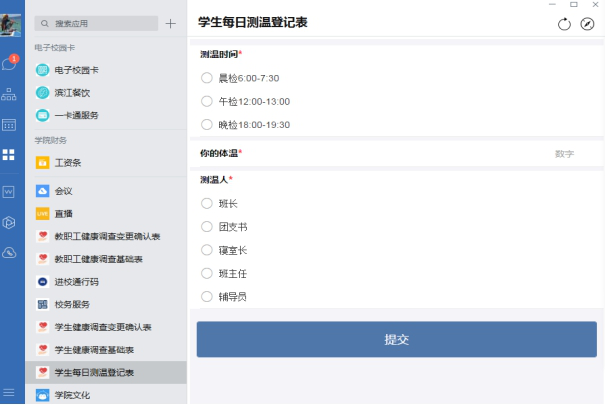Select 晨检6:00-7:30 radio option
Screen dimensions: 605x405
[x=207, y=77]
